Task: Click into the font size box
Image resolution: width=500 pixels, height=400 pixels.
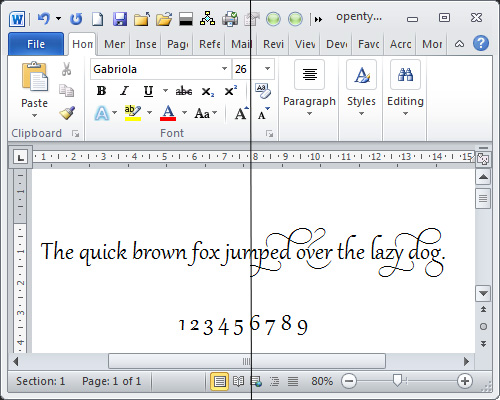Action: tap(247, 69)
